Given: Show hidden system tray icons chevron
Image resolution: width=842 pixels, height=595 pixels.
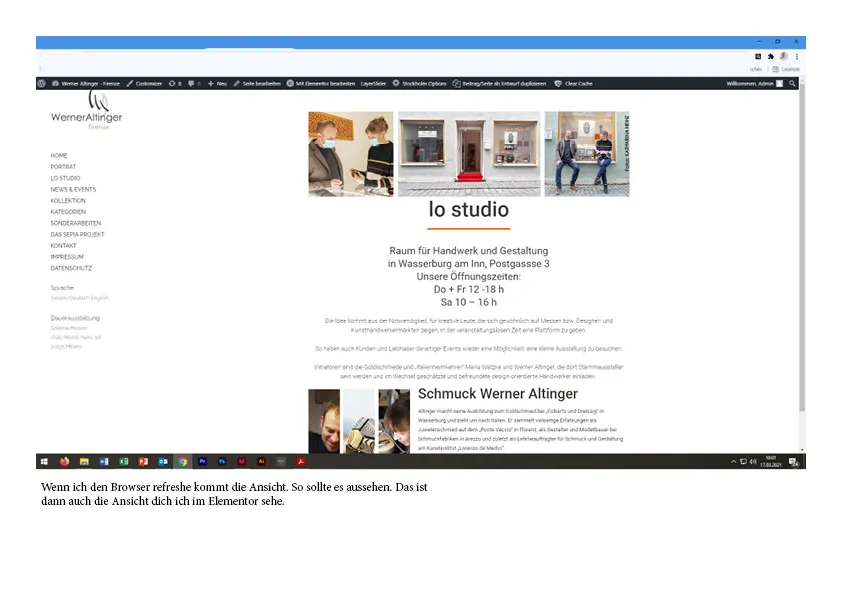Looking at the screenshot, I should (734, 461).
